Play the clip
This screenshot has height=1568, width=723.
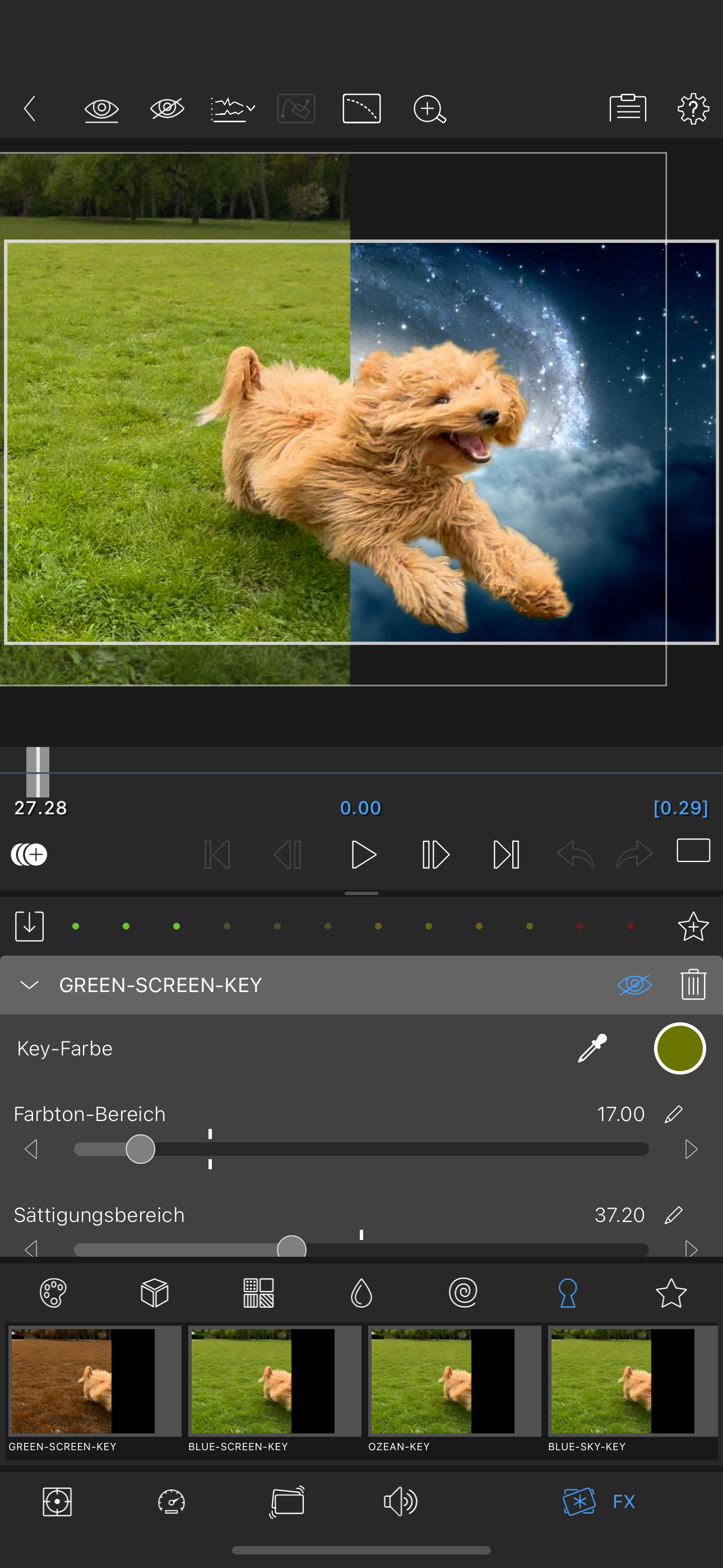(x=363, y=855)
